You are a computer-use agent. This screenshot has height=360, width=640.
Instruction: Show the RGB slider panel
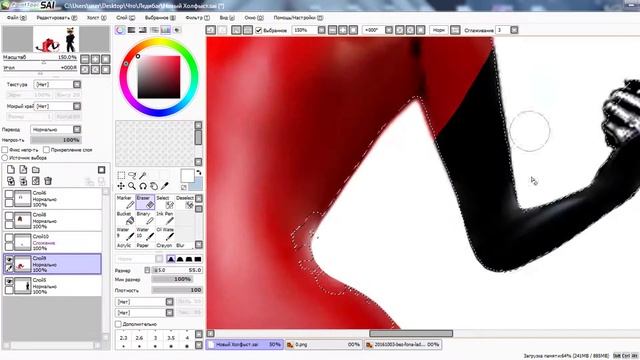click(131, 30)
